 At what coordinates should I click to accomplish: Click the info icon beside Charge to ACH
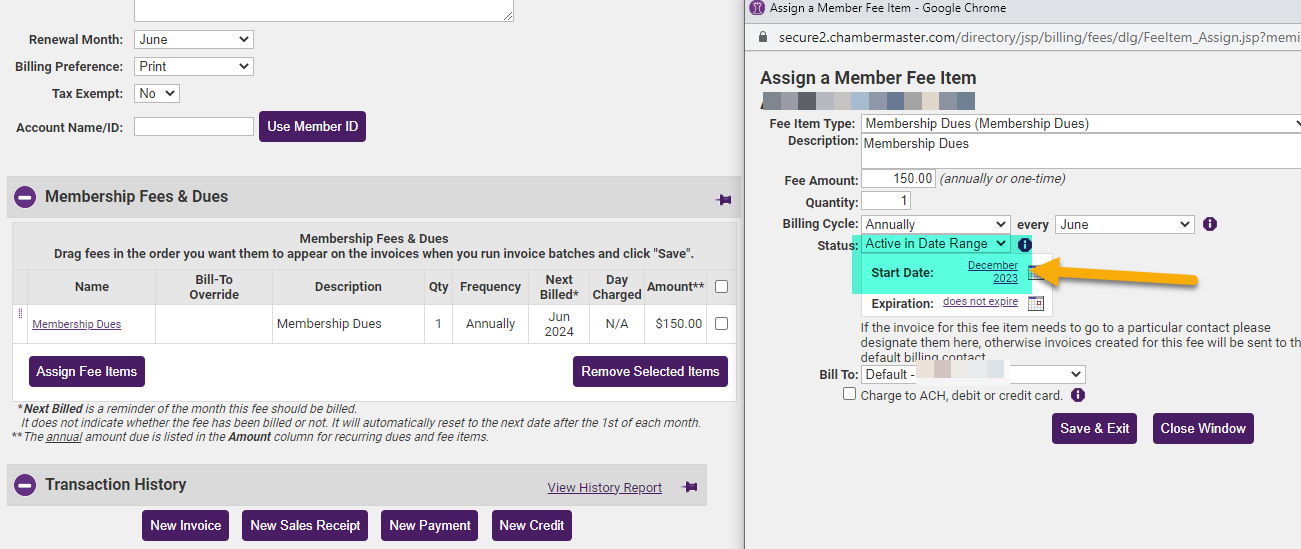[x=1078, y=395]
